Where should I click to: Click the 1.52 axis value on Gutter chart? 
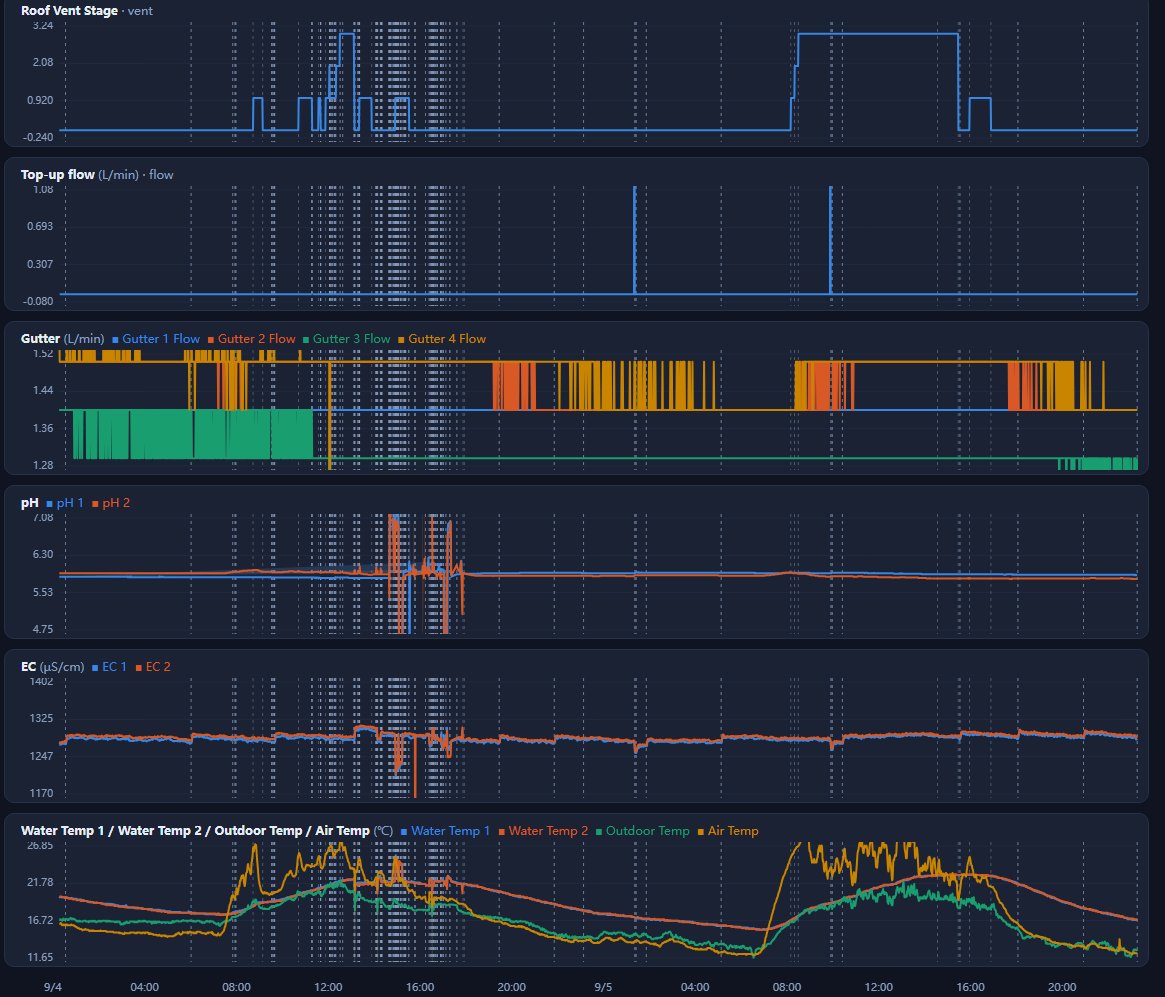[x=43, y=354]
